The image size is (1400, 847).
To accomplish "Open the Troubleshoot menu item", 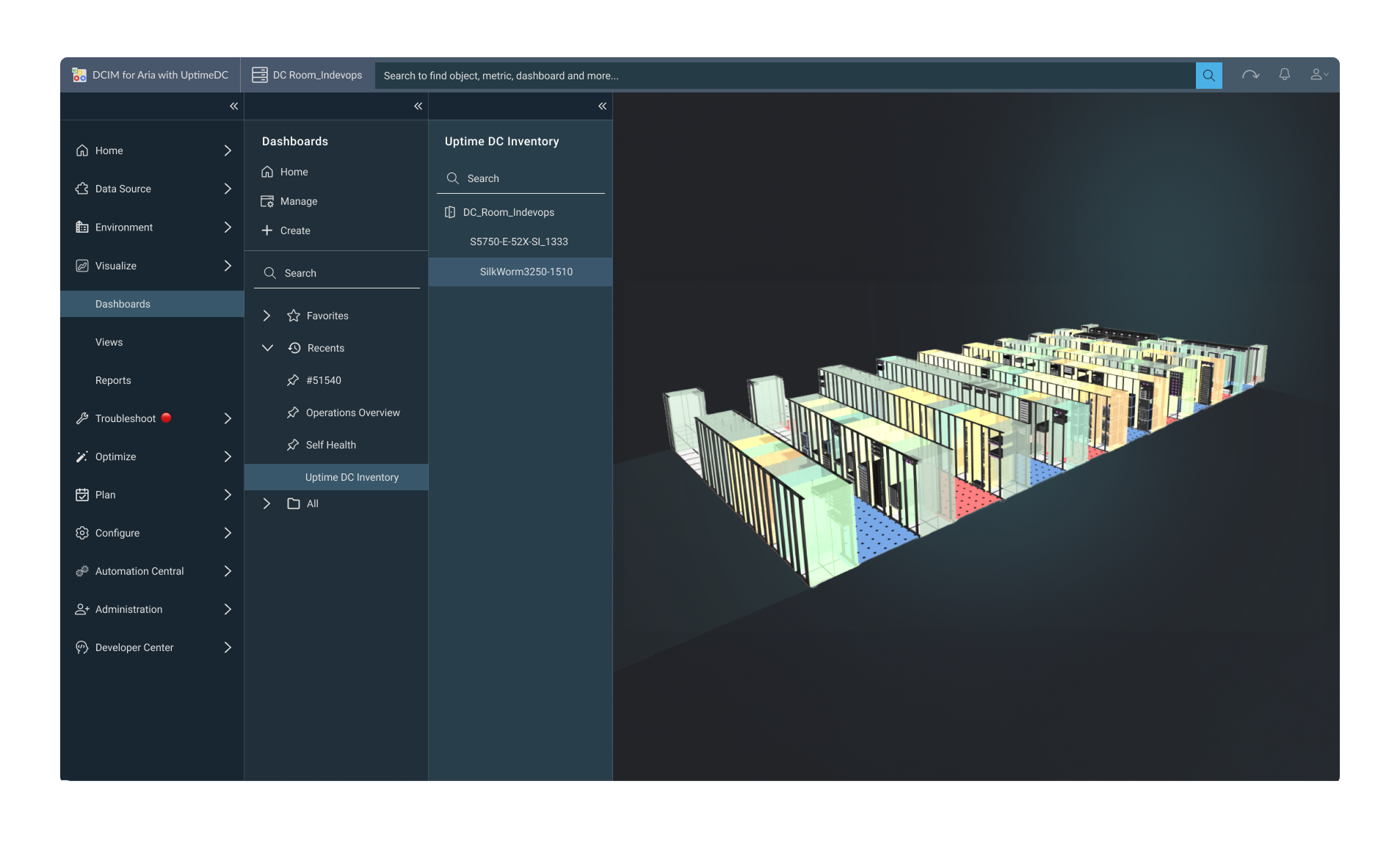I will [126, 418].
